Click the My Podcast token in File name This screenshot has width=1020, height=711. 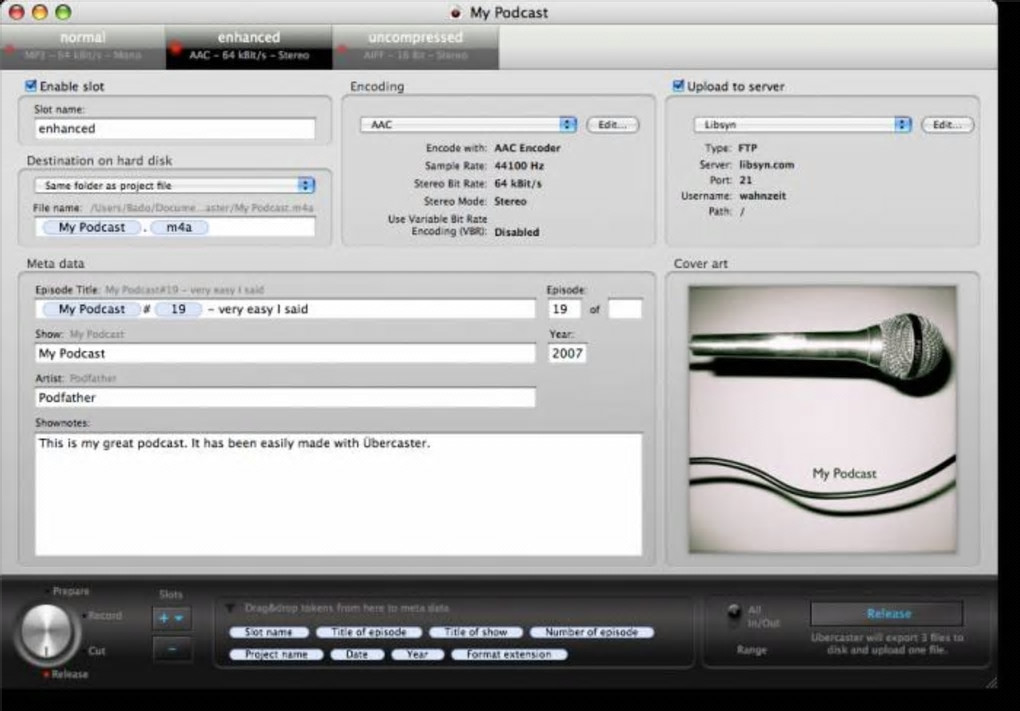(x=92, y=227)
